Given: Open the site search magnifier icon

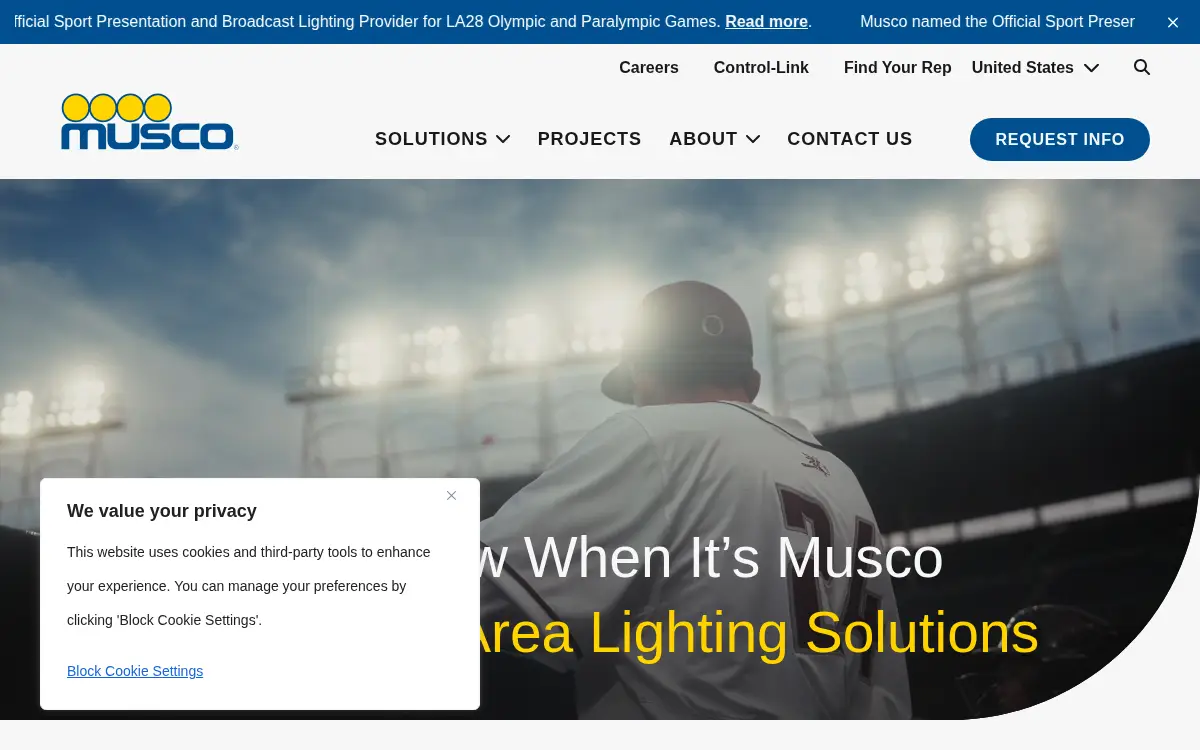Looking at the screenshot, I should click(1142, 67).
